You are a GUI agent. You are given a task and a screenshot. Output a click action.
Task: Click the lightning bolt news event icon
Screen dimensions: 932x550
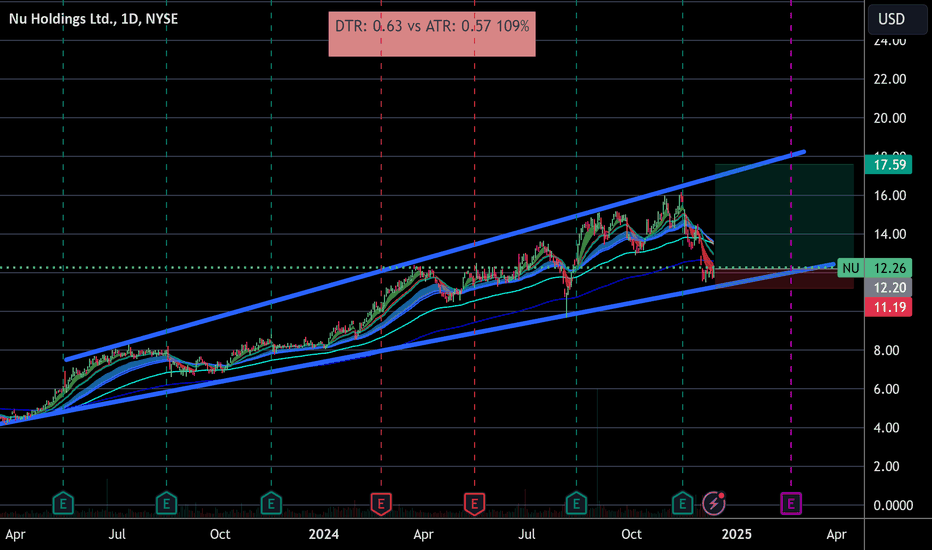[713, 504]
